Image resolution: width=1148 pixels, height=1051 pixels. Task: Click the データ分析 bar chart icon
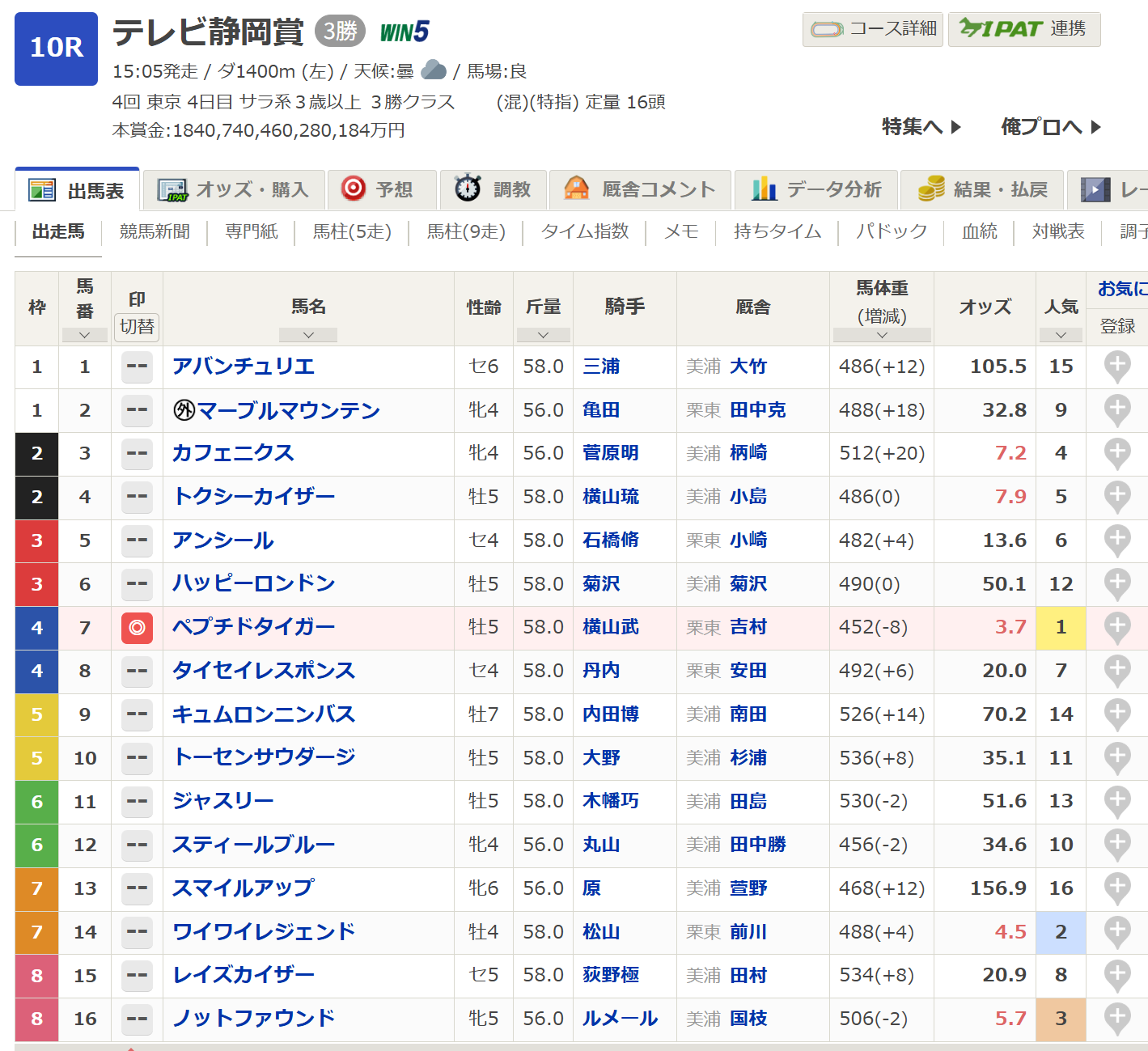click(764, 189)
